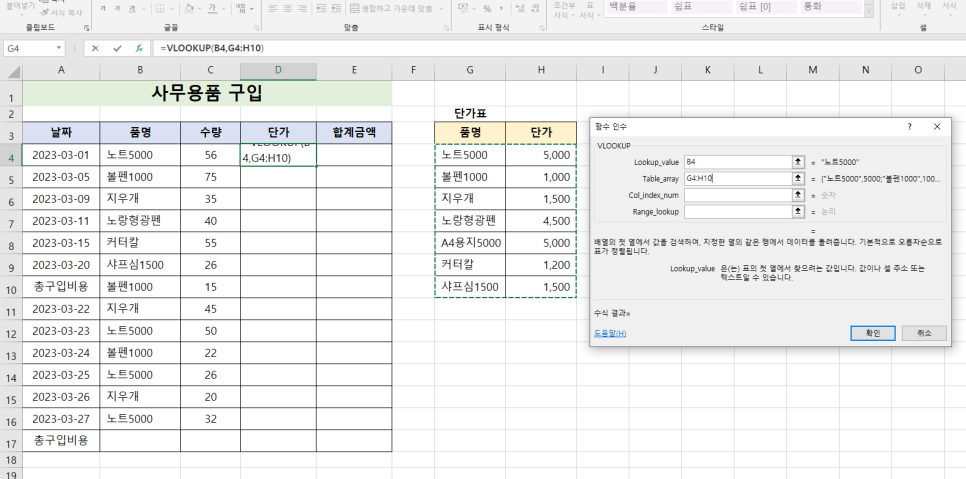Click 총구입비용 cell in row 17
This screenshot has width=966, height=479.
(61, 440)
